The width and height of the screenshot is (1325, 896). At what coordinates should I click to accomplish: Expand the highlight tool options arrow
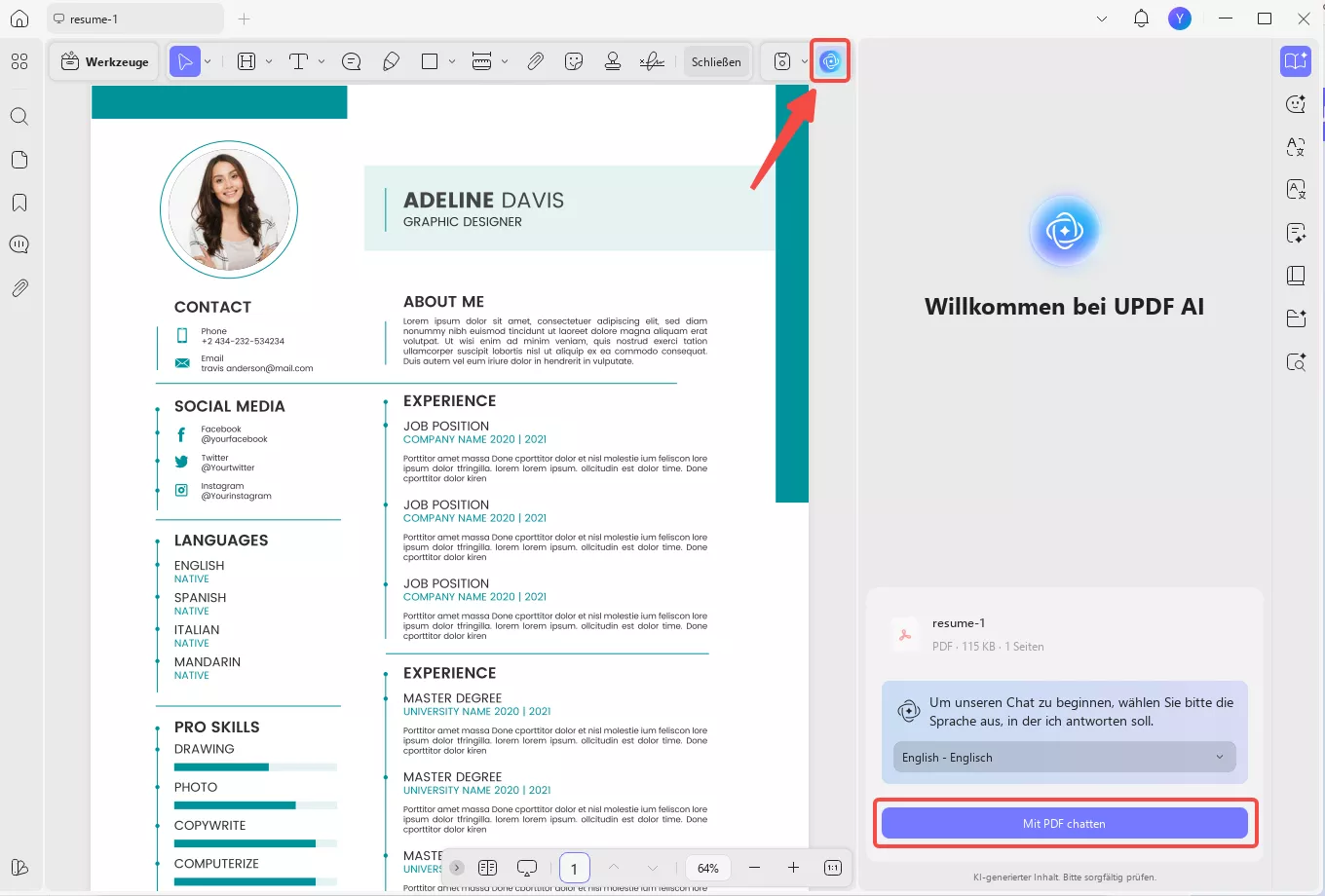click(x=269, y=61)
